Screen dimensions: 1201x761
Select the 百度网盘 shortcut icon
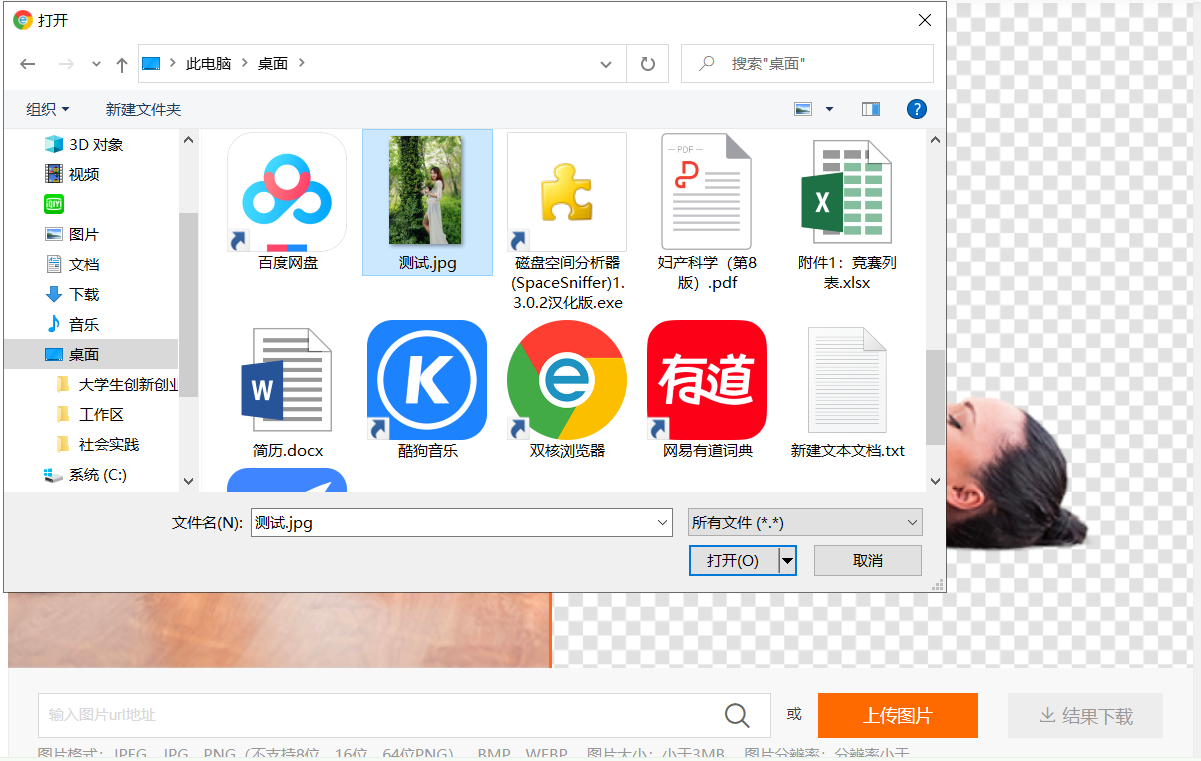(x=287, y=192)
